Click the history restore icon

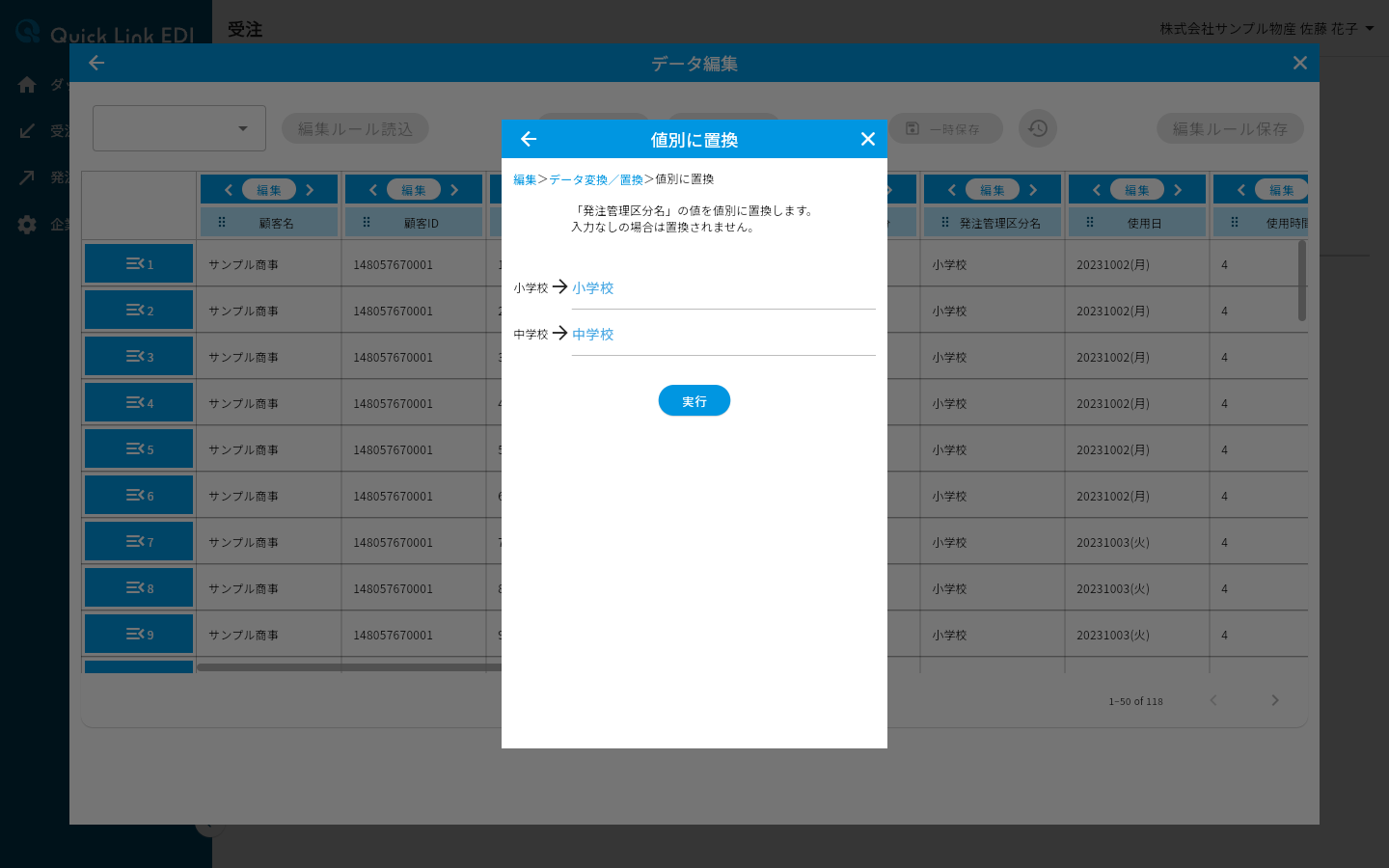click(x=1038, y=128)
